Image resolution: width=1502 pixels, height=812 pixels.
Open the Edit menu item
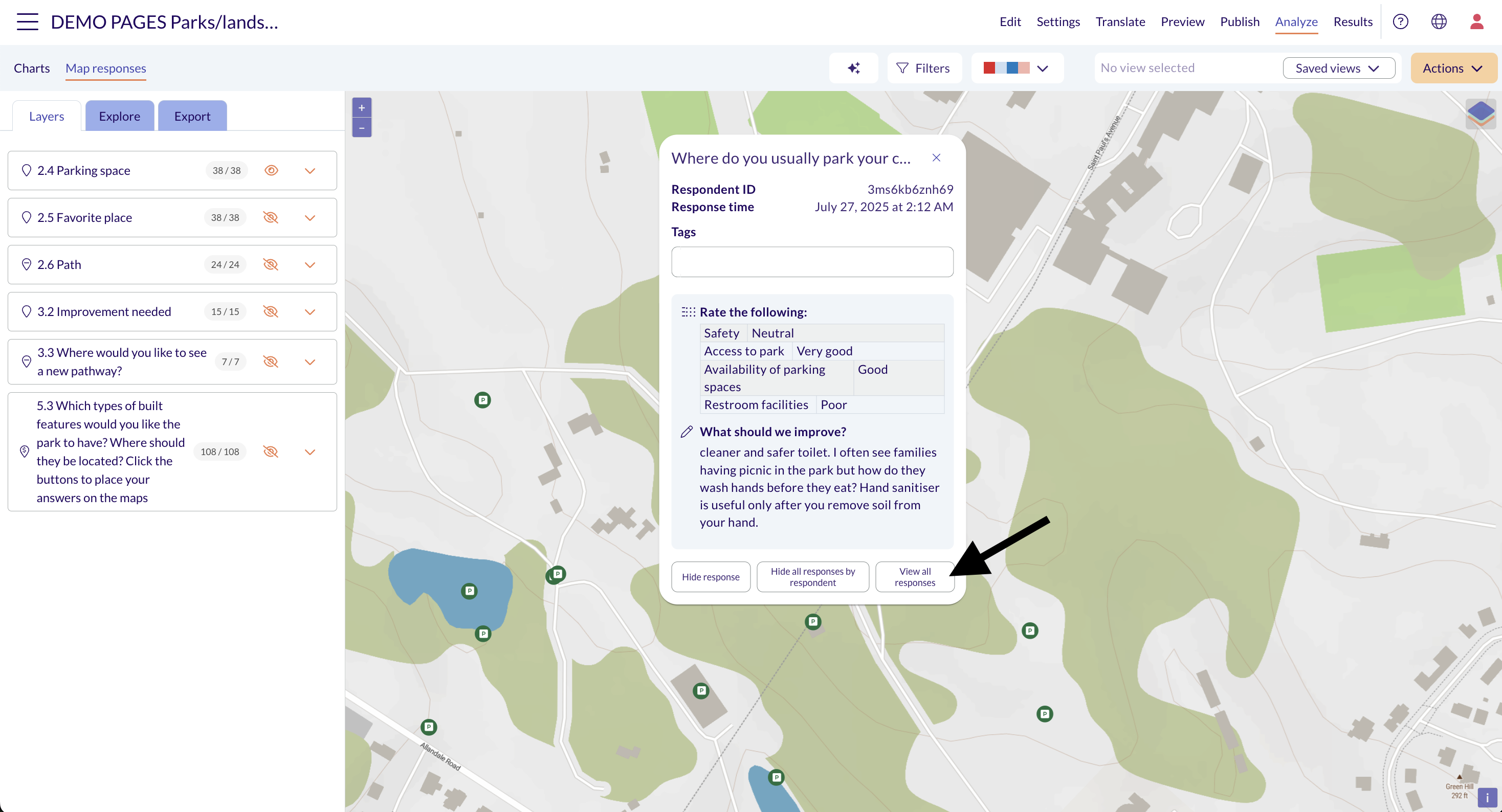(x=1010, y=22)
